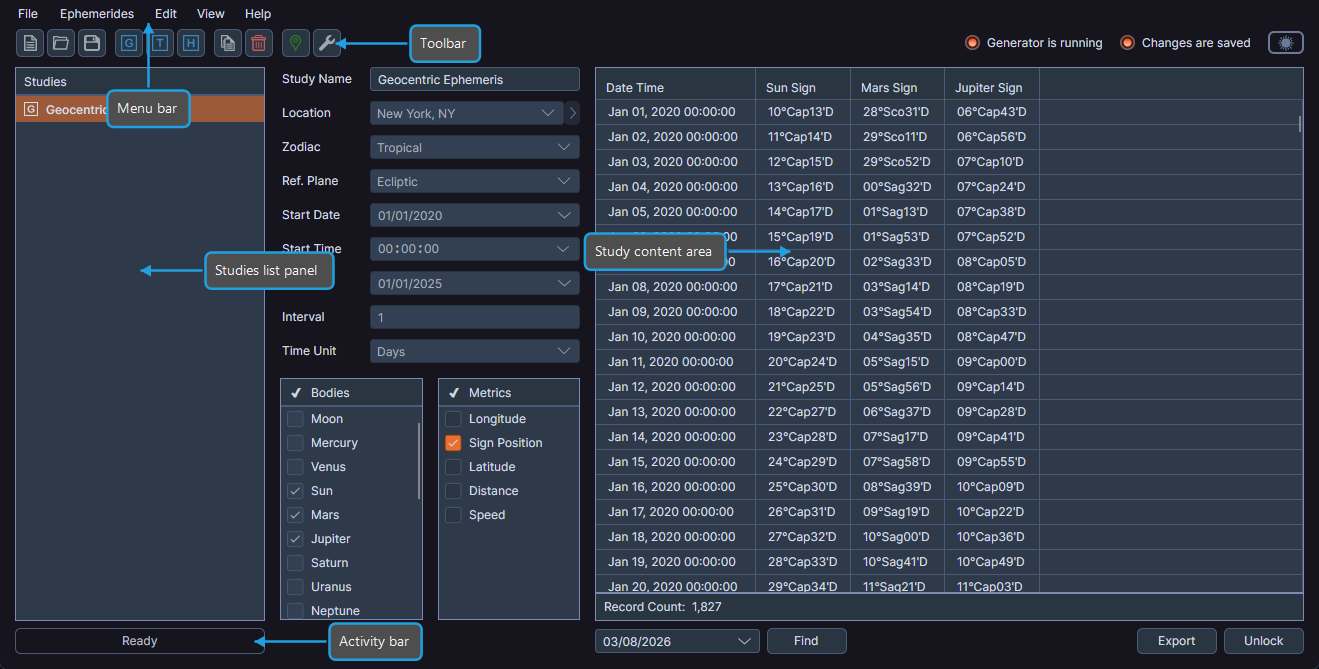This screenshot has width=1319, height=669.
Task: Toggle the theme with the sun icon
Action: click(x=1285, y=42)
